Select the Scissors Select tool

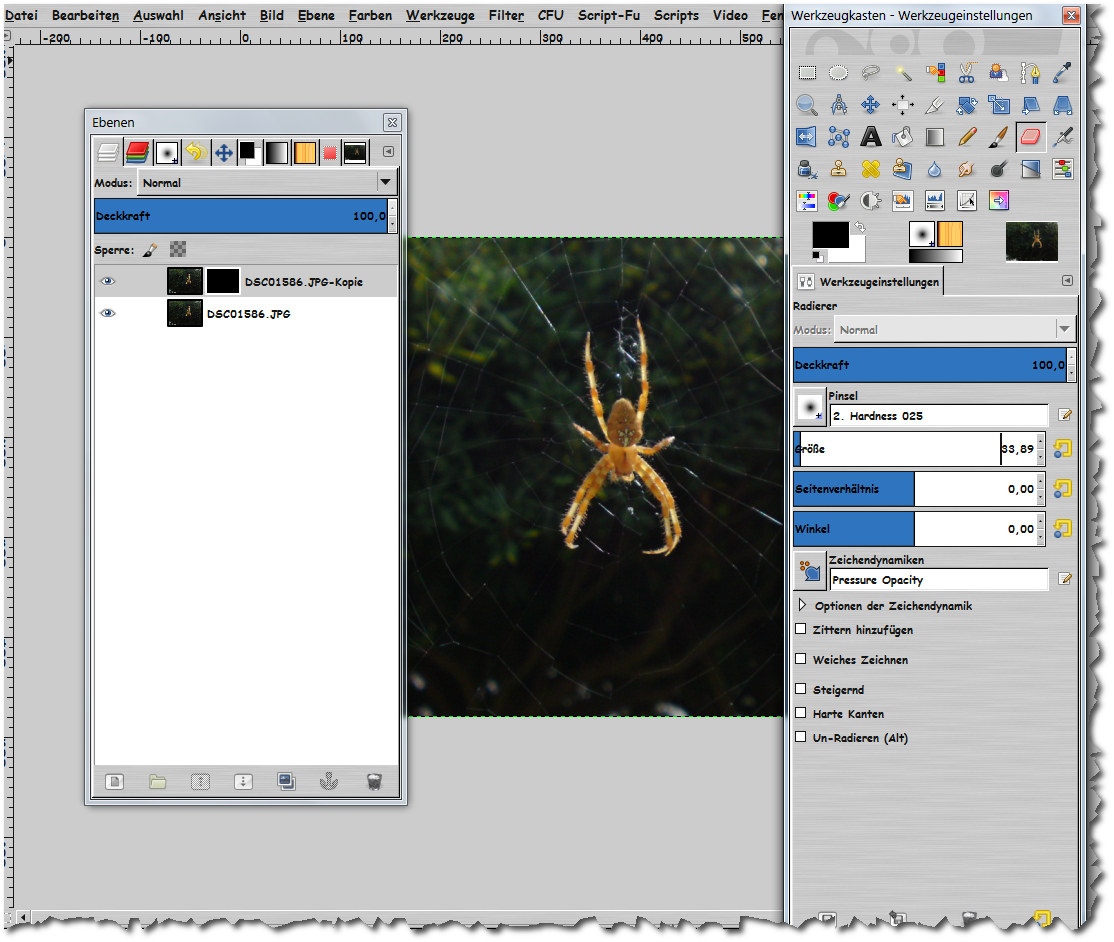tap(967, 72)
